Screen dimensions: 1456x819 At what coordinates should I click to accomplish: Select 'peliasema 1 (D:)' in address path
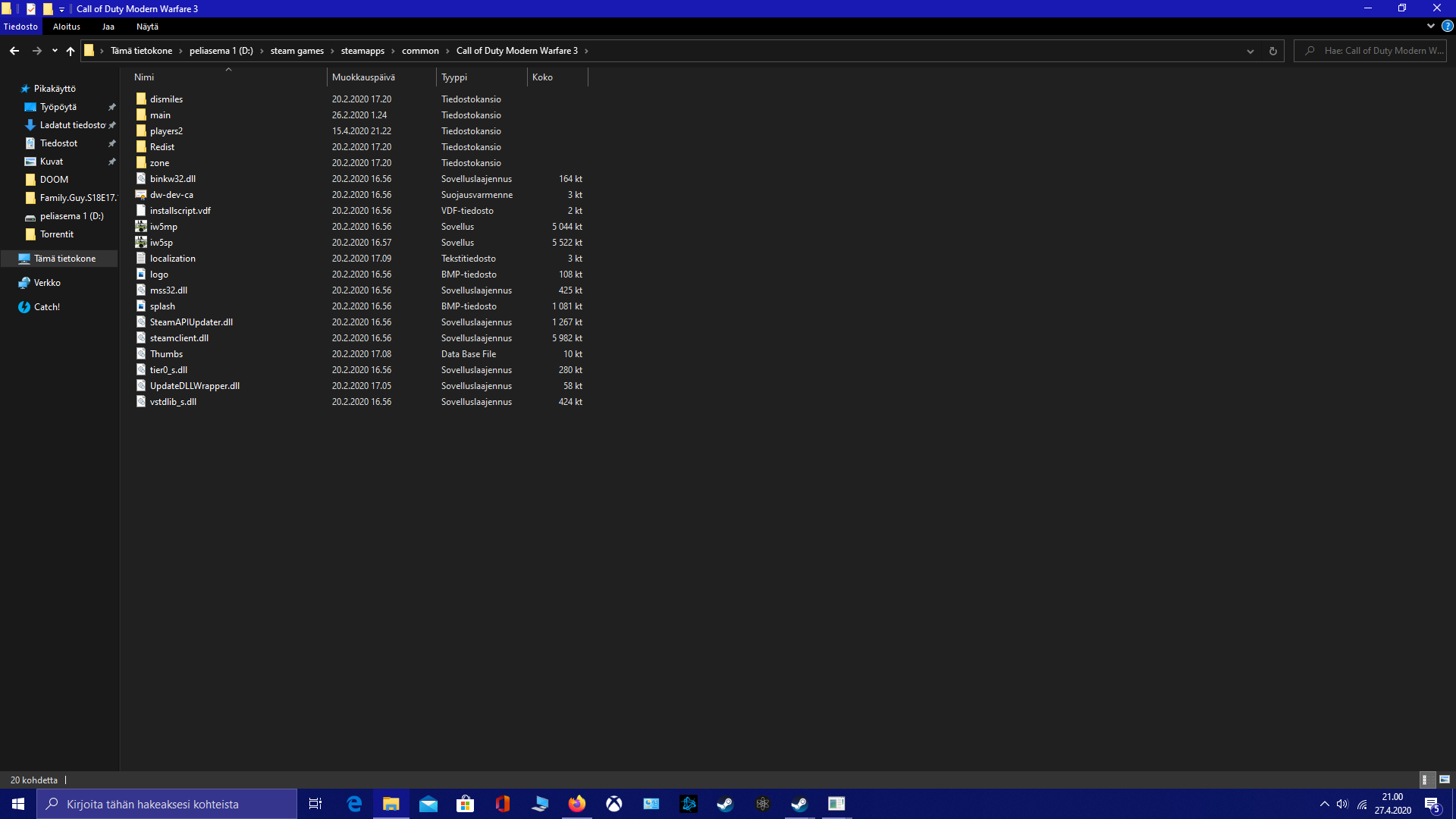221,51
